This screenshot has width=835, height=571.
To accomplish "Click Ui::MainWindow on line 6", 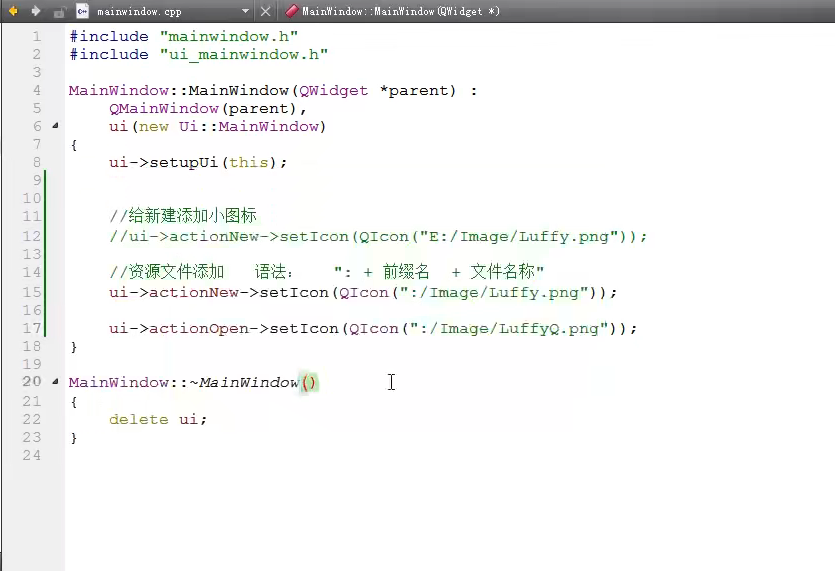I will tap(249, 127).
